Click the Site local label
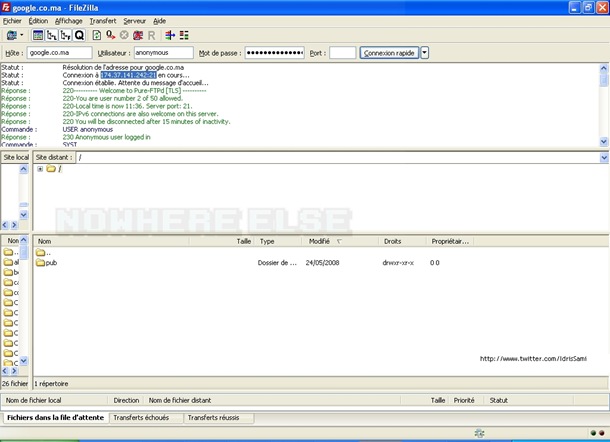 pyautogui.click(x=16, y=157)
